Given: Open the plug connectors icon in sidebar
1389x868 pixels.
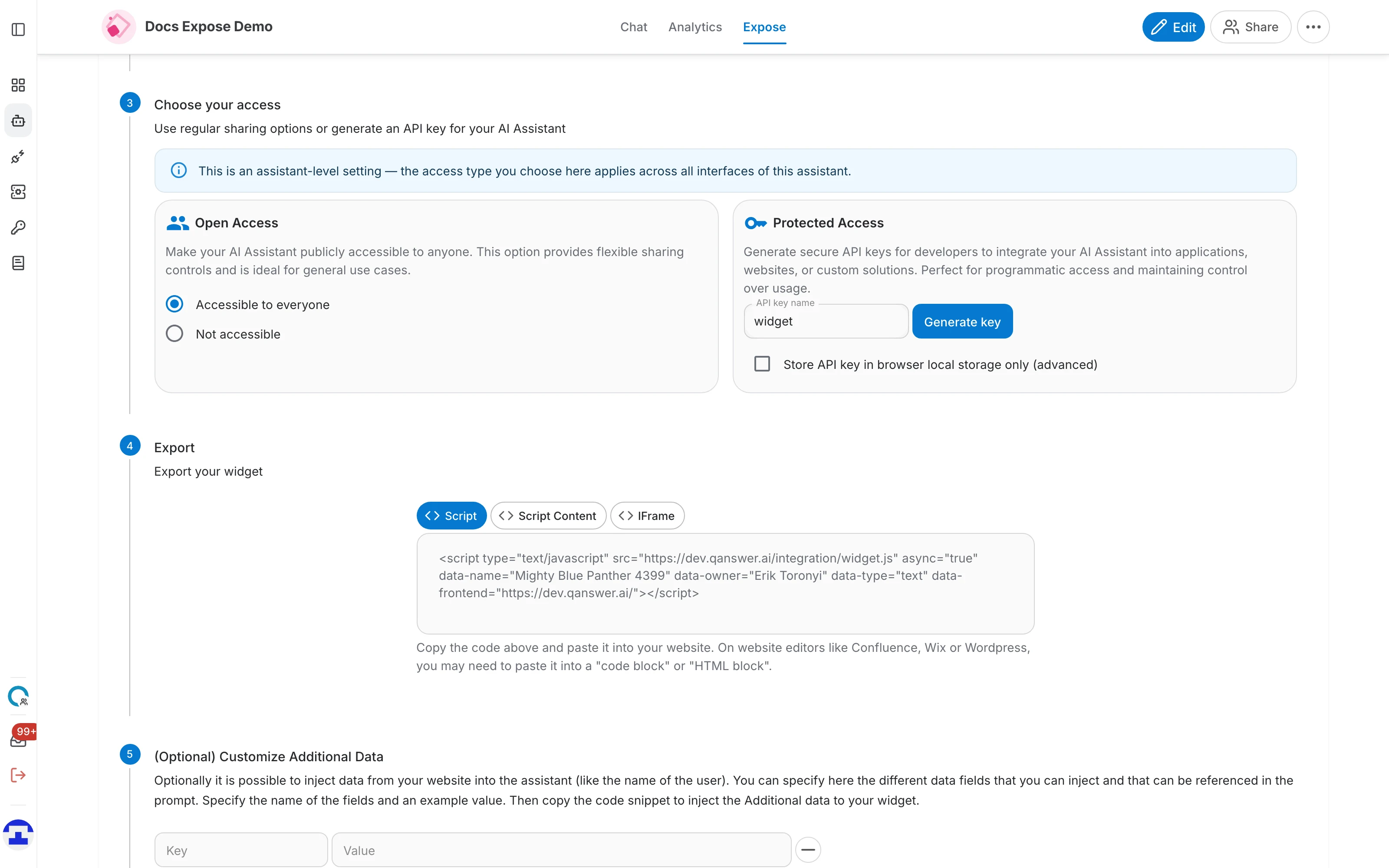Looking at the screenshot, I should [x=18, y=157].
